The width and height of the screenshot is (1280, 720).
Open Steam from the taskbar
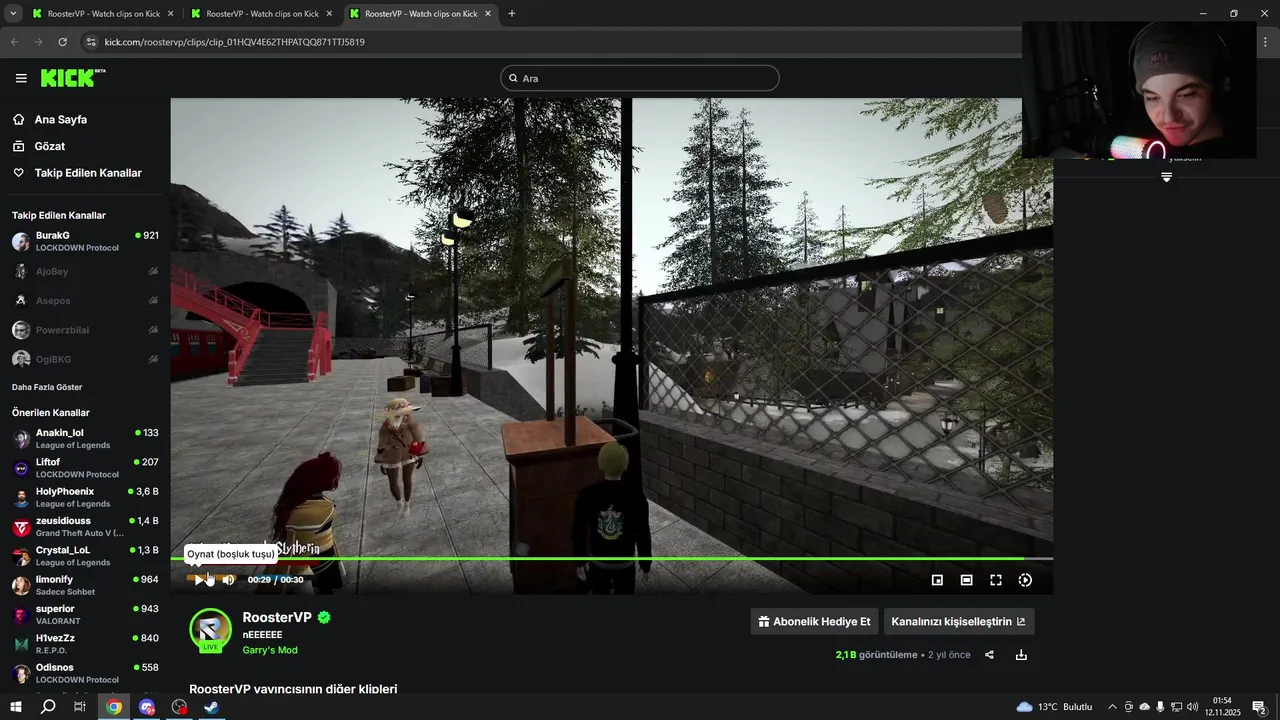click(x=212, y=707)
